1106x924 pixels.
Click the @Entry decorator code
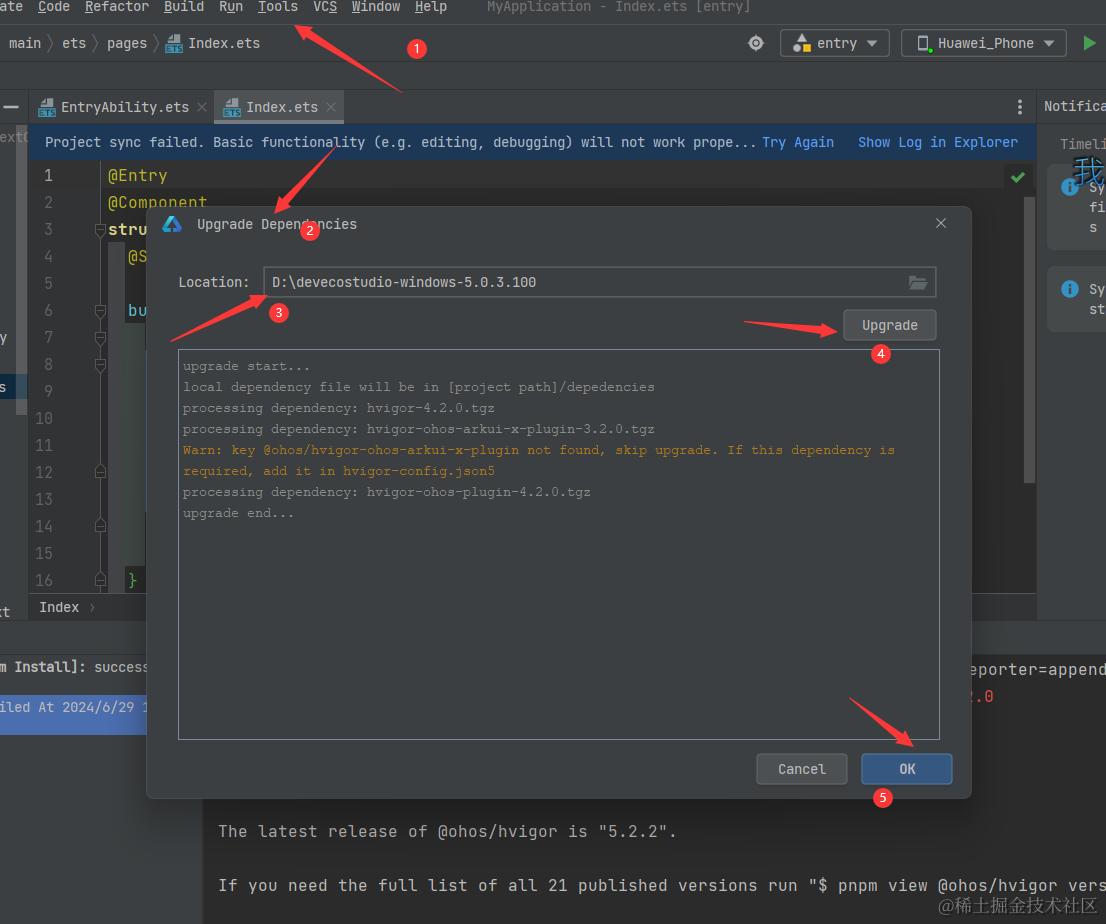tap(138, 176)
